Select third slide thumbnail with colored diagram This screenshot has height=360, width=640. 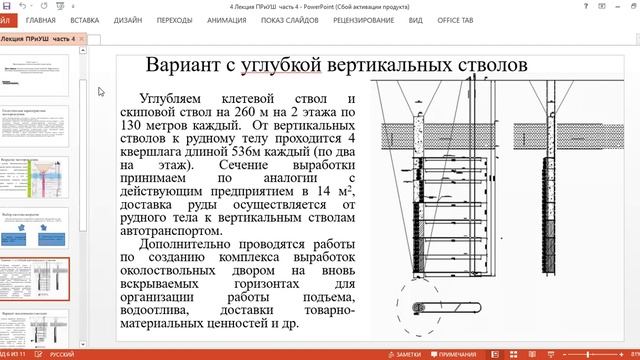tap(34, 178)
